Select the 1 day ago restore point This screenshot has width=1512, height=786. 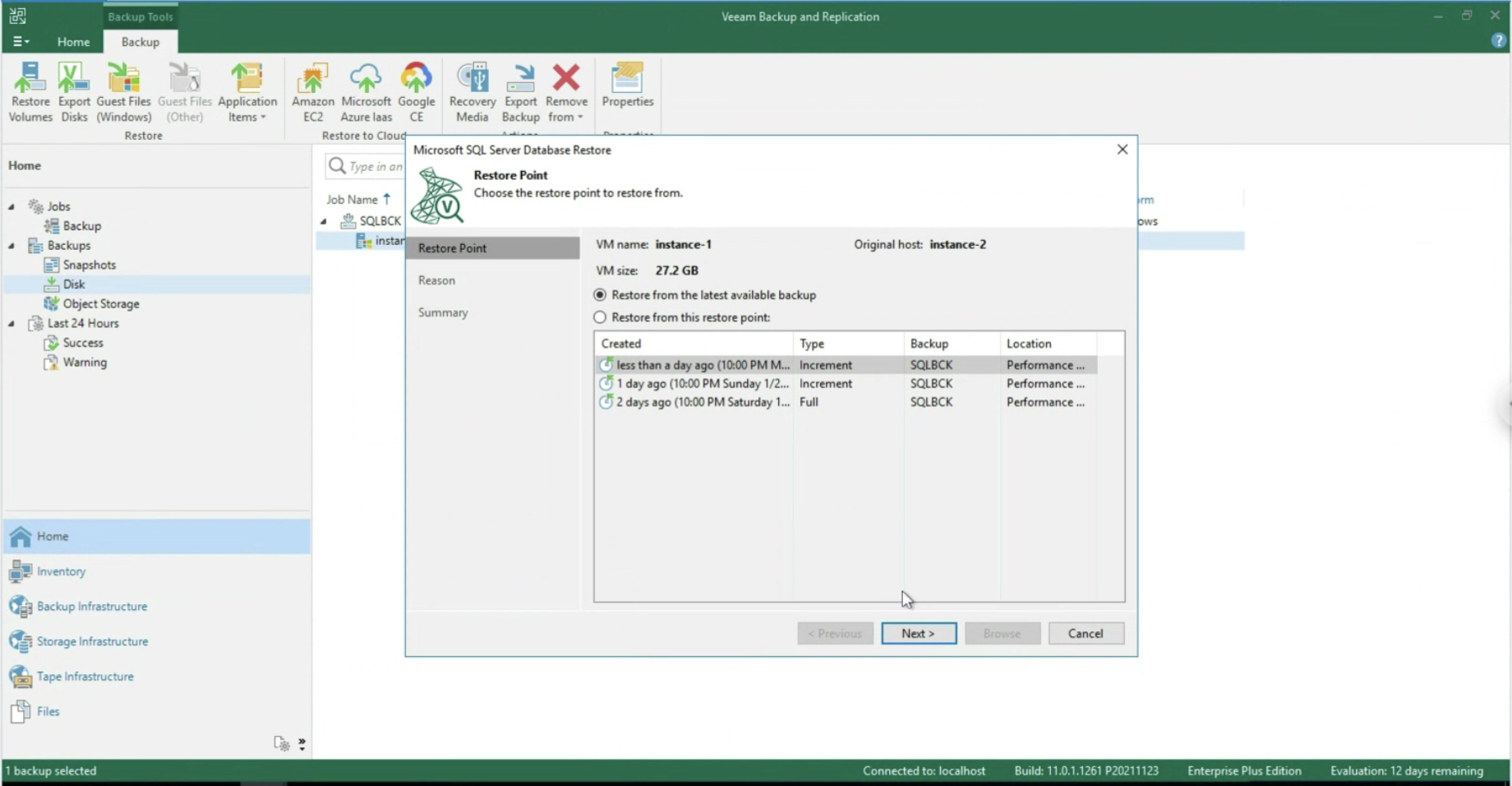click(x=846, y=384)
